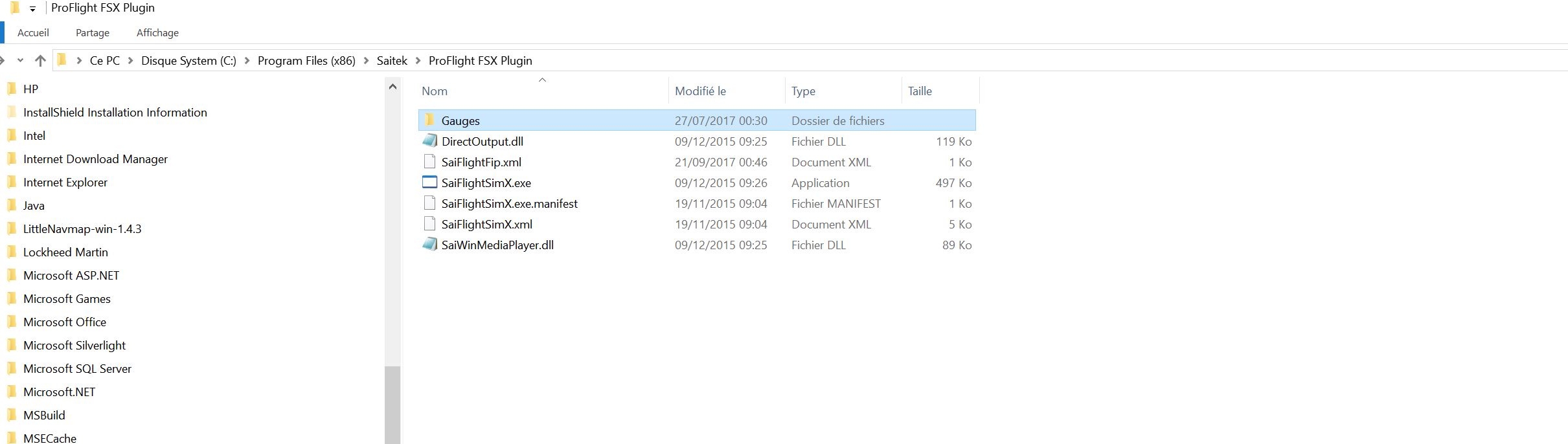Open the blue File tab at the ribbon's left edge
The image size is (1568, 444).
pyautogui.click(x=2, y=32)
